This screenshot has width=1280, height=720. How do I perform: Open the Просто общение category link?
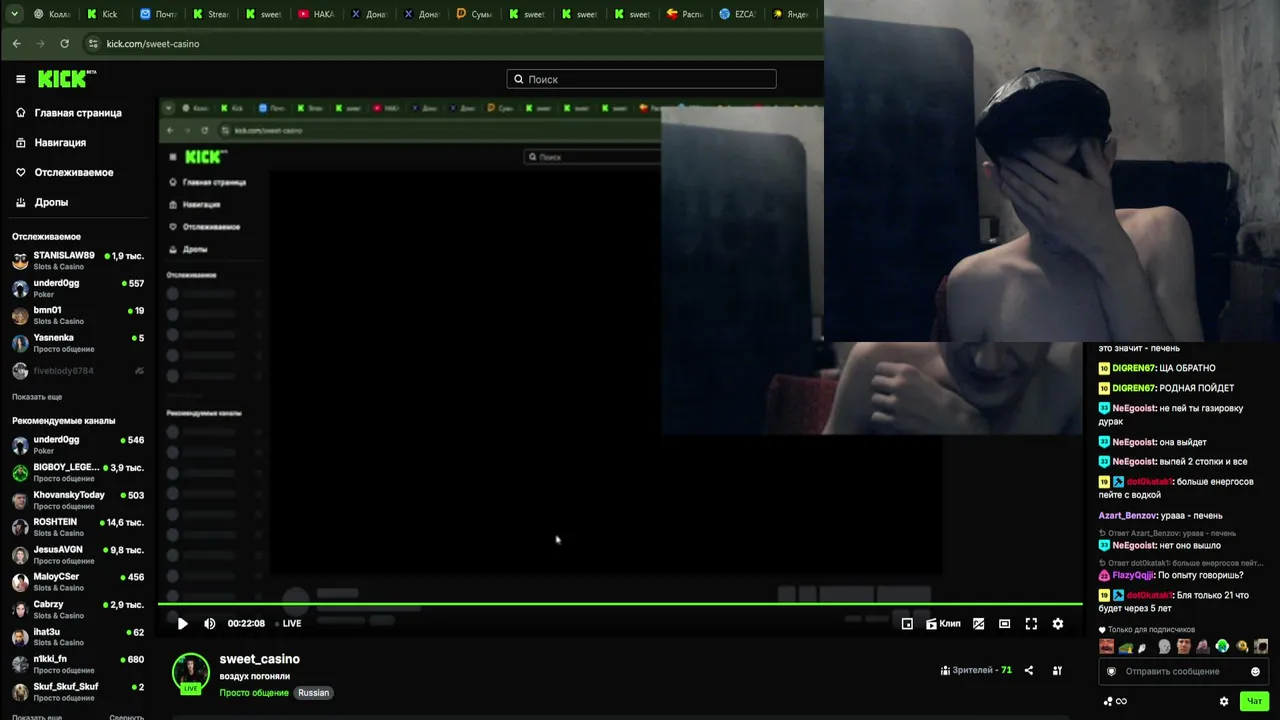(x=255, y=692)
